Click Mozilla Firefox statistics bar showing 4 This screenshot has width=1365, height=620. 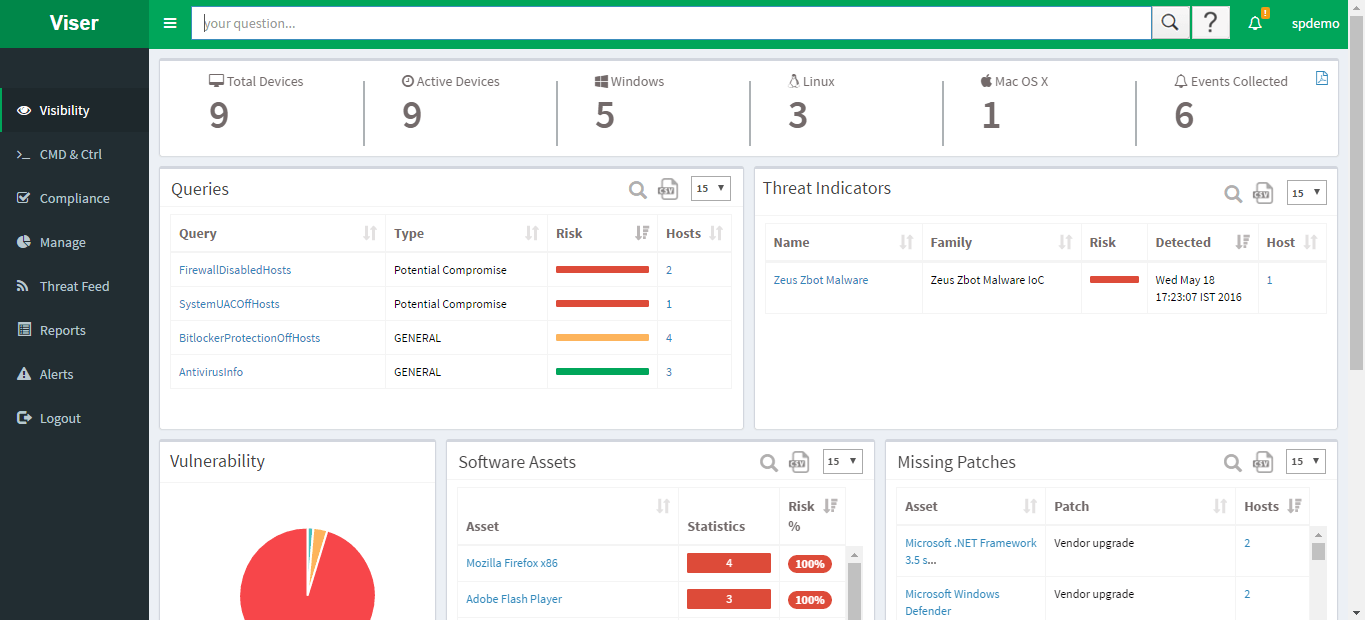(729, 563)
